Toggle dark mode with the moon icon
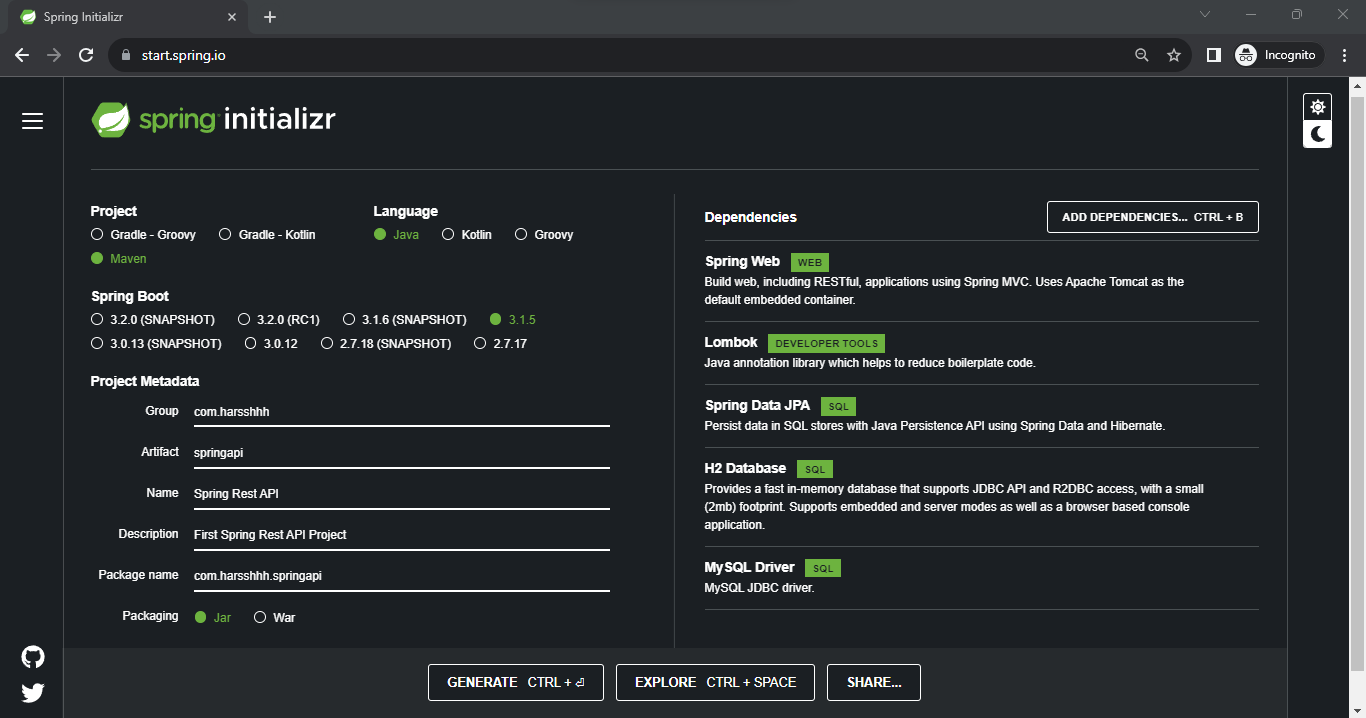 click(1317, 134)
